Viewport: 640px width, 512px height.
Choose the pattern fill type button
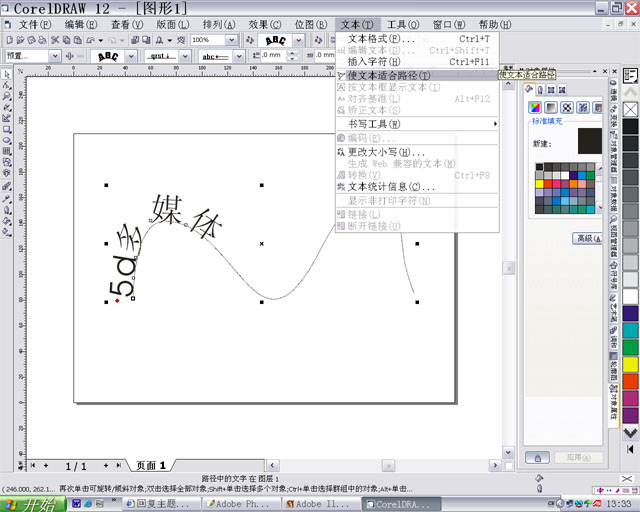point(567,107)
